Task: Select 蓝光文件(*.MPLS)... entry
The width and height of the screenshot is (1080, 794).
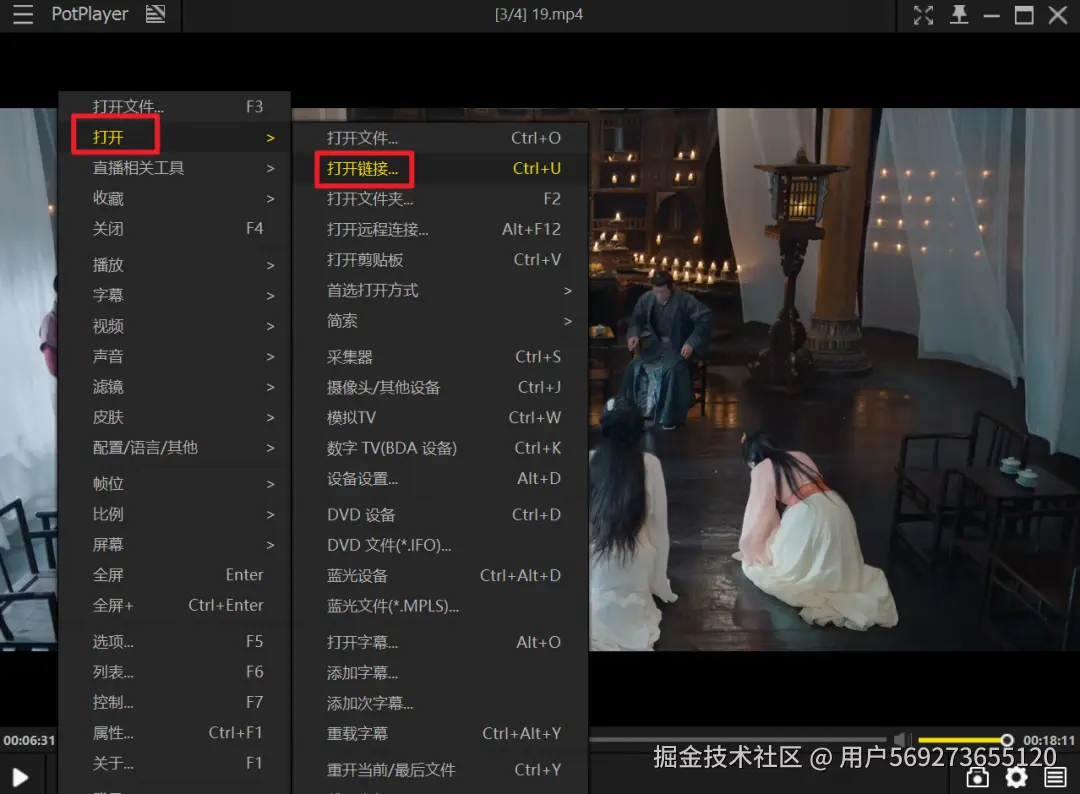Action: point(441,606)
